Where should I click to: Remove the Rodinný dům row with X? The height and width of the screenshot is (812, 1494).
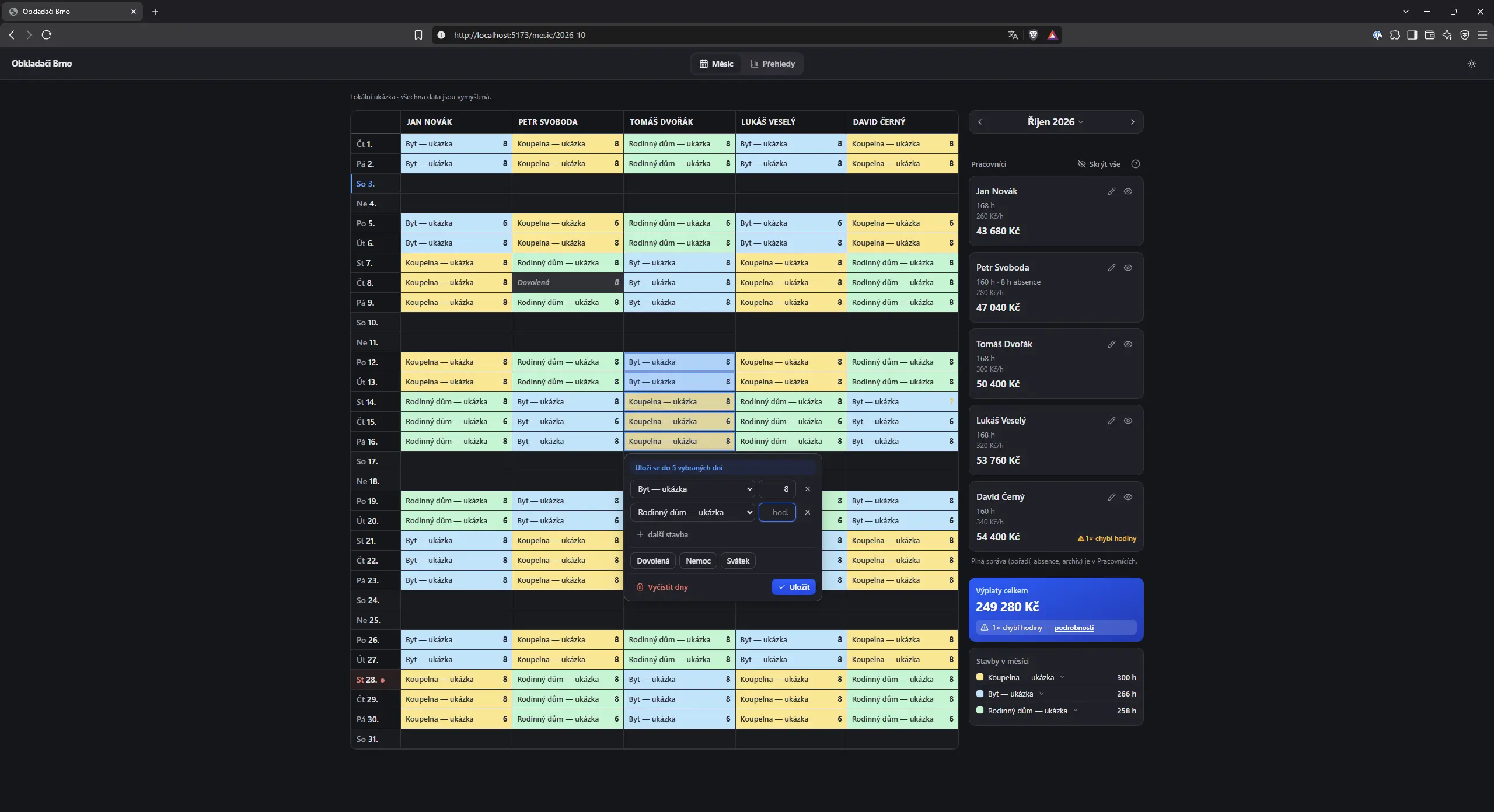click(807, 512)
